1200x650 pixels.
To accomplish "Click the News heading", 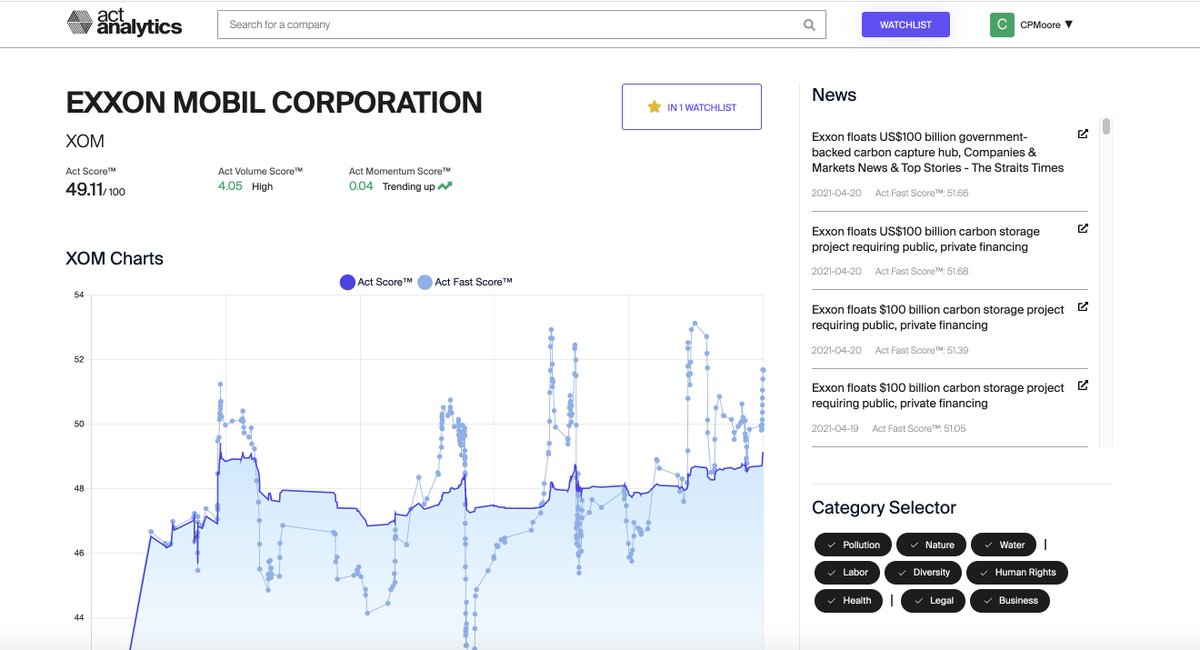I will 834,95.
